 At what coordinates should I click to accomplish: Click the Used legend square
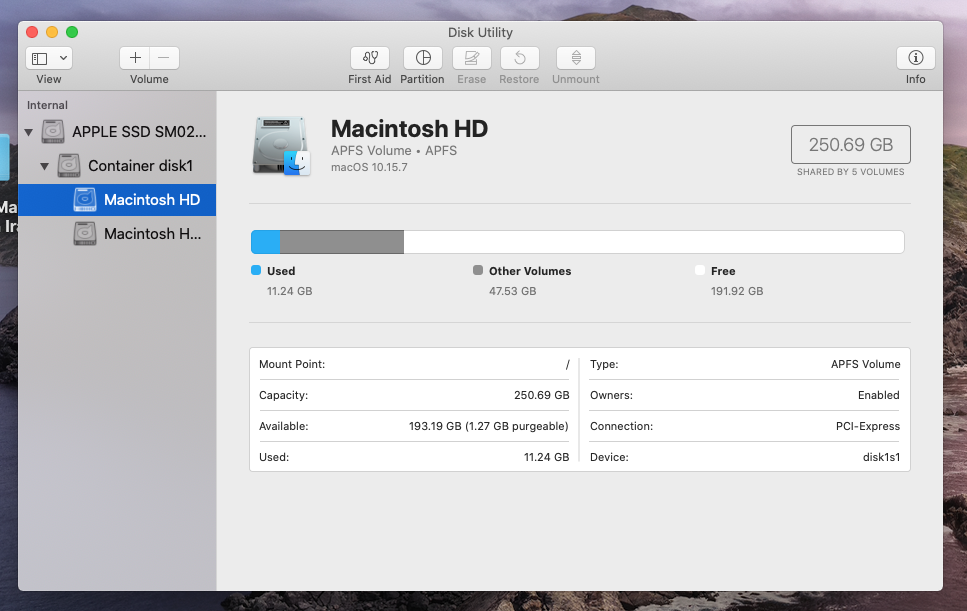click(255, 270)
